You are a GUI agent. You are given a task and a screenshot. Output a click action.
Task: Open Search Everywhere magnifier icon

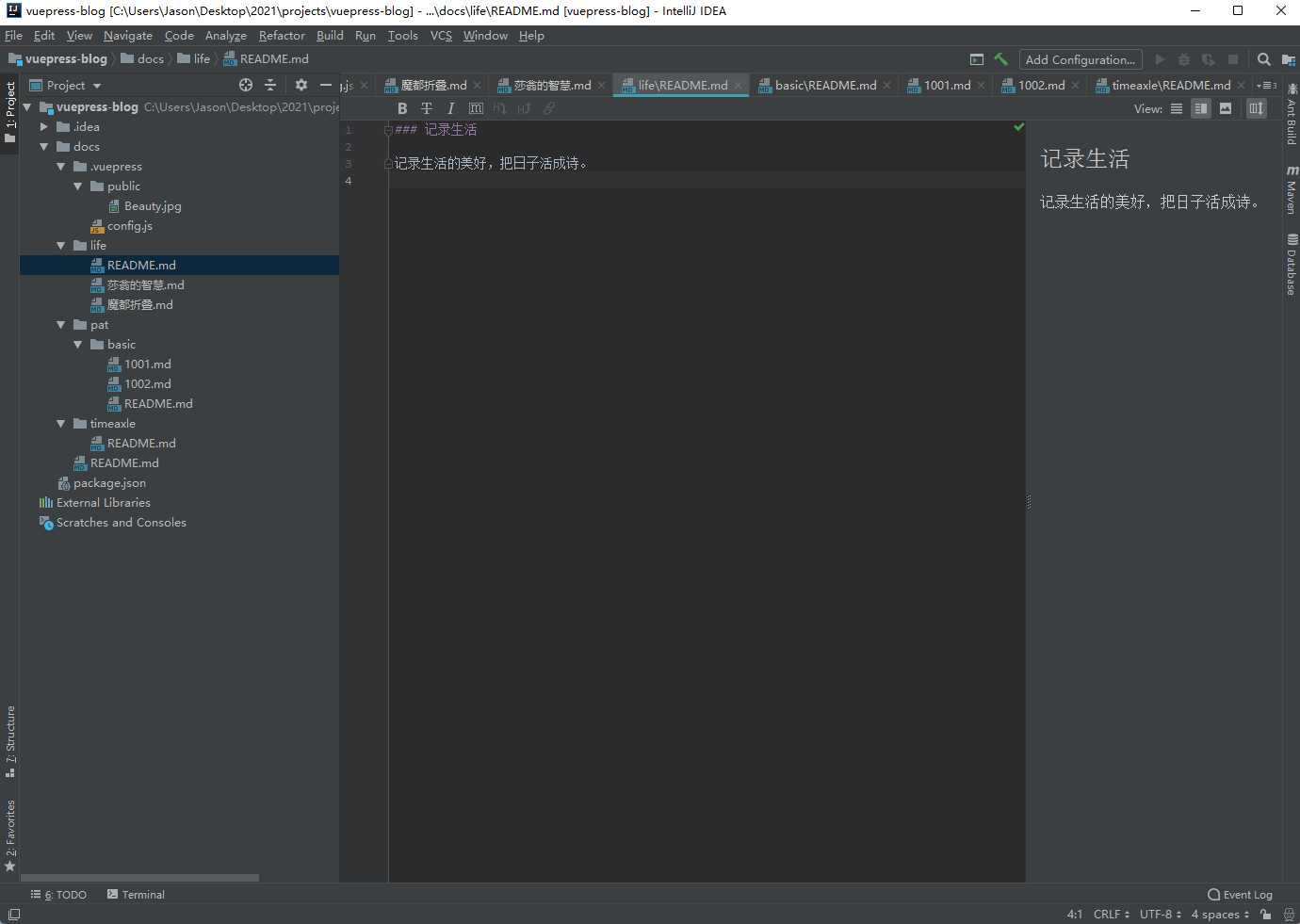[1264, 59]
